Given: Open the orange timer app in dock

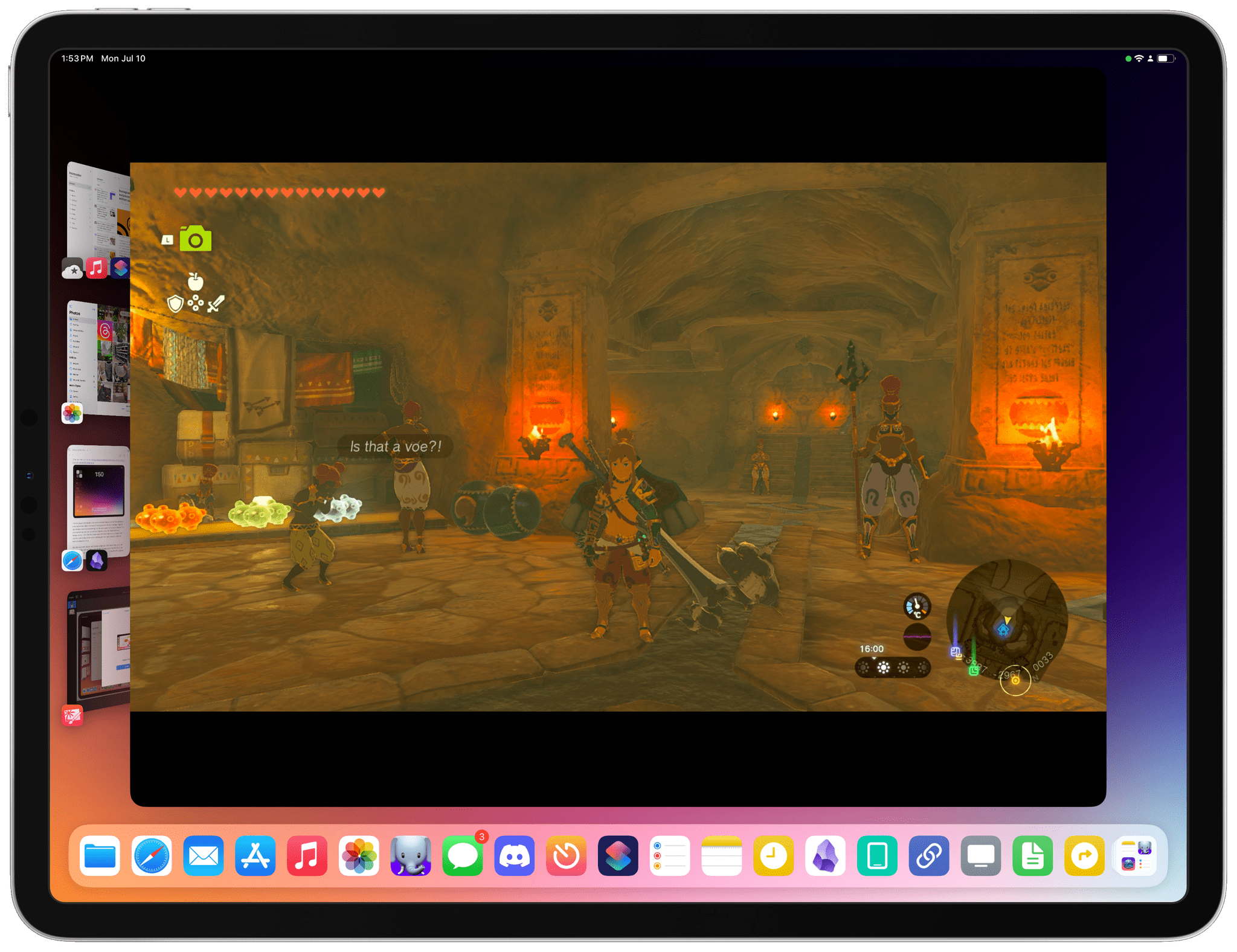Looking at the screenshot, I should tap(567, 856).
